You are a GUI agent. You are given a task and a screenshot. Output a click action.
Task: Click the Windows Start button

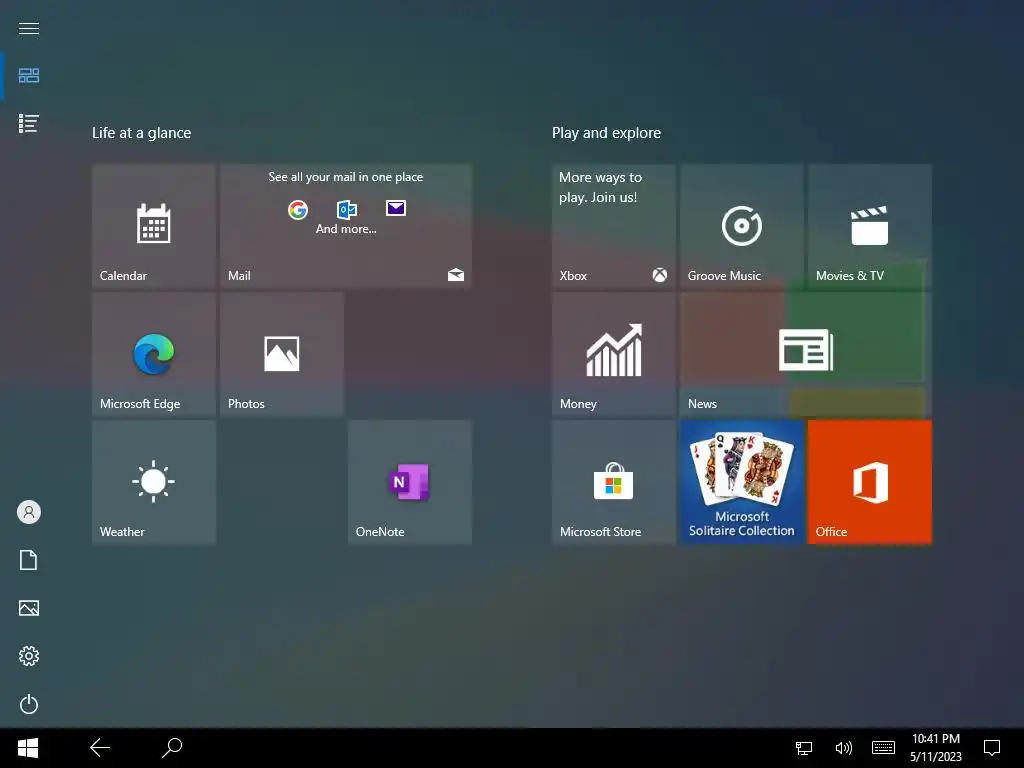pos(27,748)
